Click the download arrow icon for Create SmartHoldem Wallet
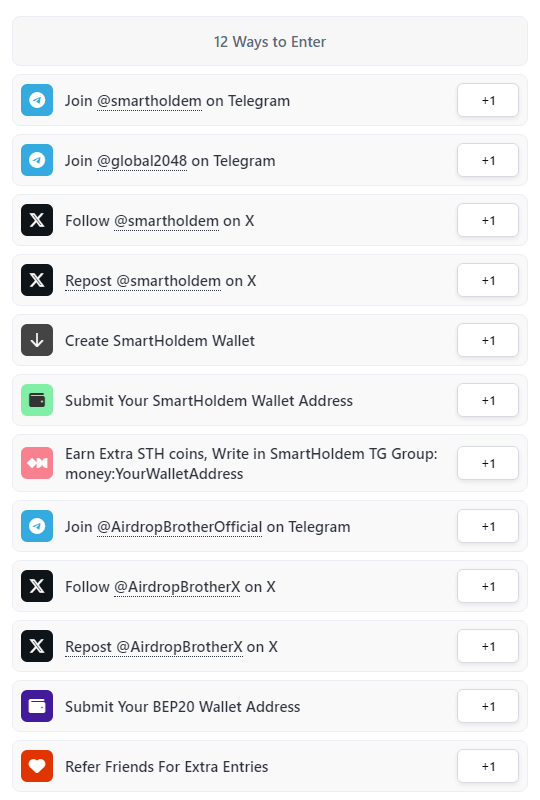This screenshot has width=540, height=800. click(x=37, y=340)
